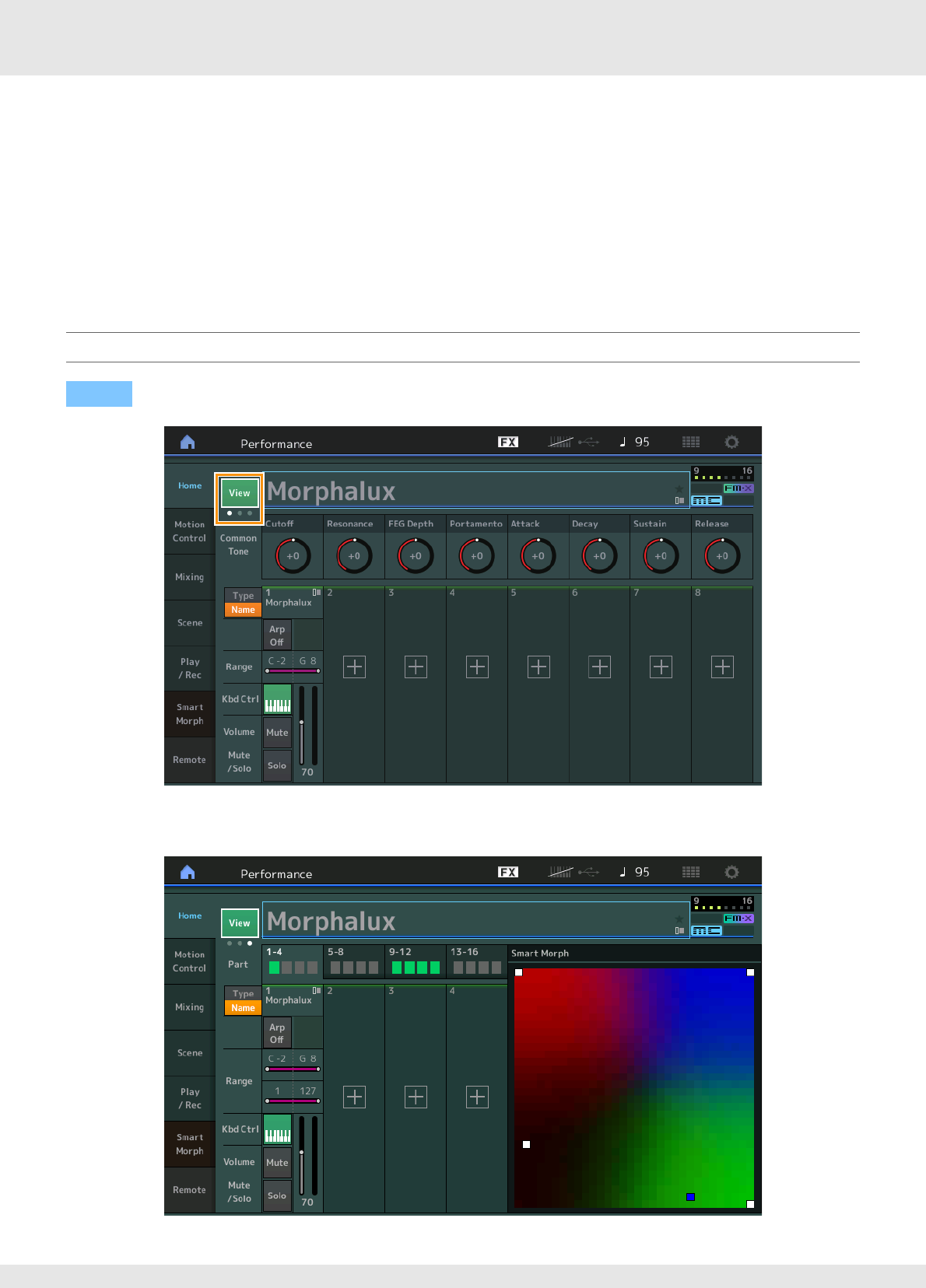Tap tempo note icon showing 95 in upper screen
The height and width of the screenshot is (1288, 926).
634,442
